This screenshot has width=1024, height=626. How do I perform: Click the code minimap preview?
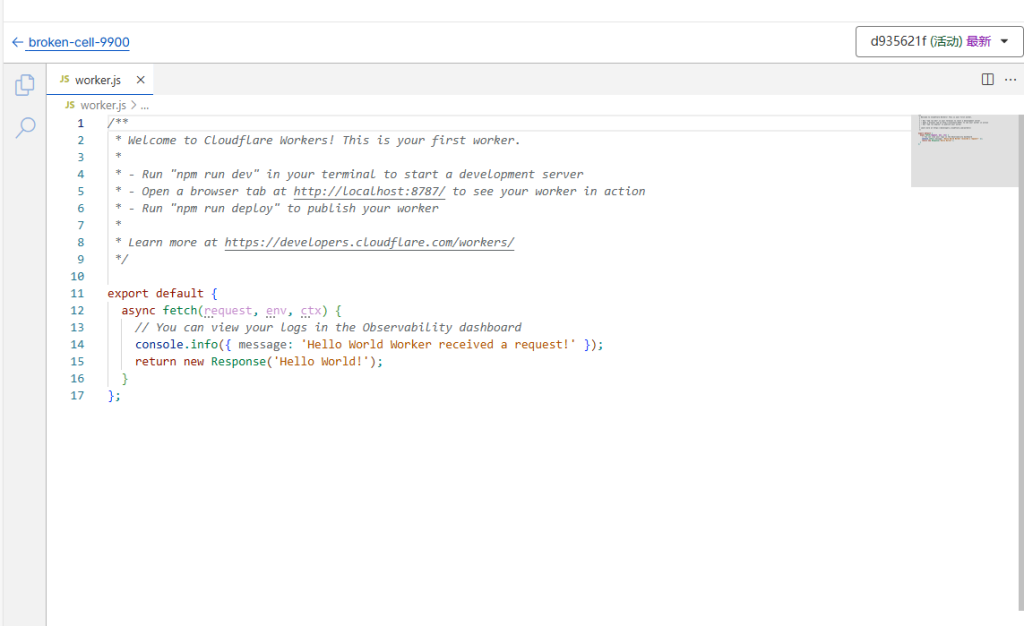(965, 150)
